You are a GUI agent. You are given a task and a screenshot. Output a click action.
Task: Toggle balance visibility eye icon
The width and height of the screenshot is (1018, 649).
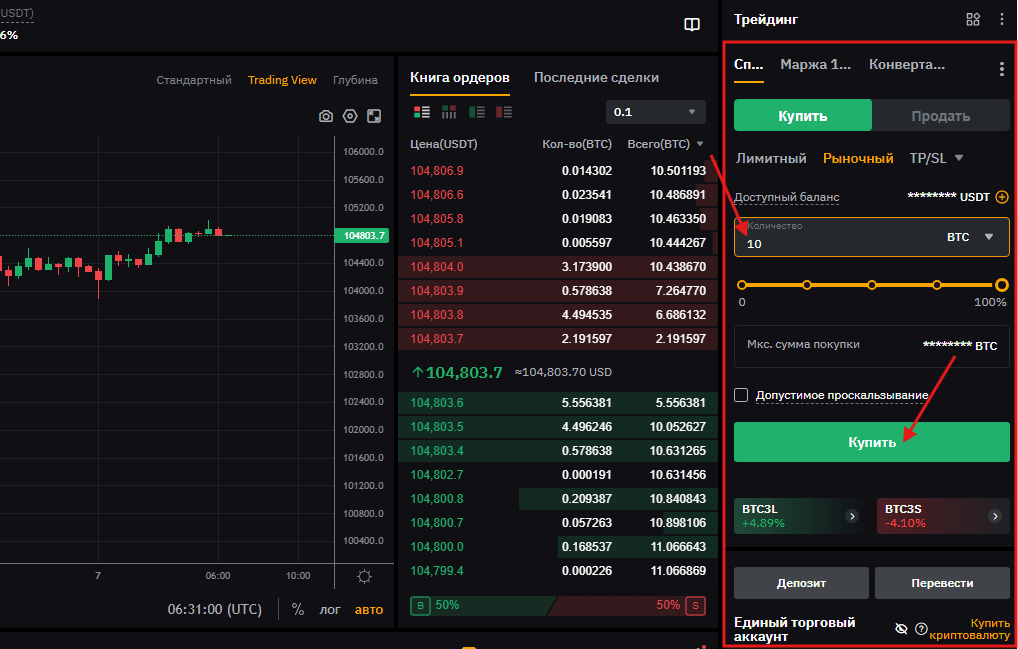tap(901, 628)
